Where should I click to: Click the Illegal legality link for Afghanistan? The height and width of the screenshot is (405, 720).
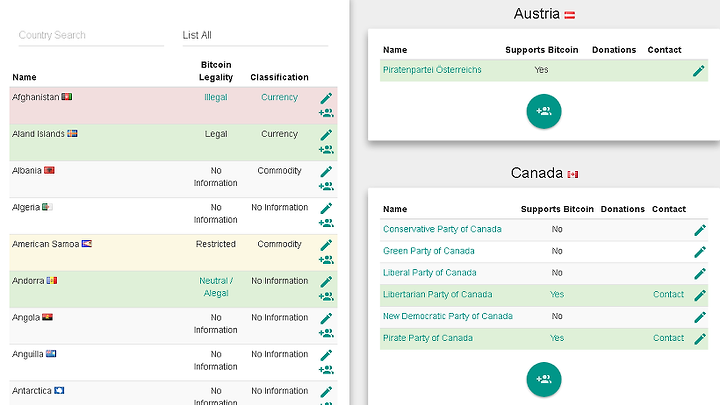coord(215,97)
